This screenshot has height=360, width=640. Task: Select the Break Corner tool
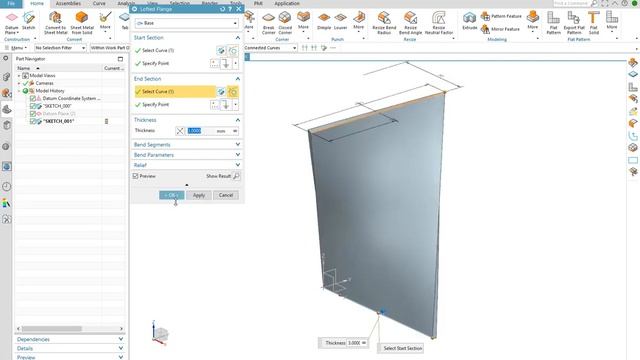(269, 23)
